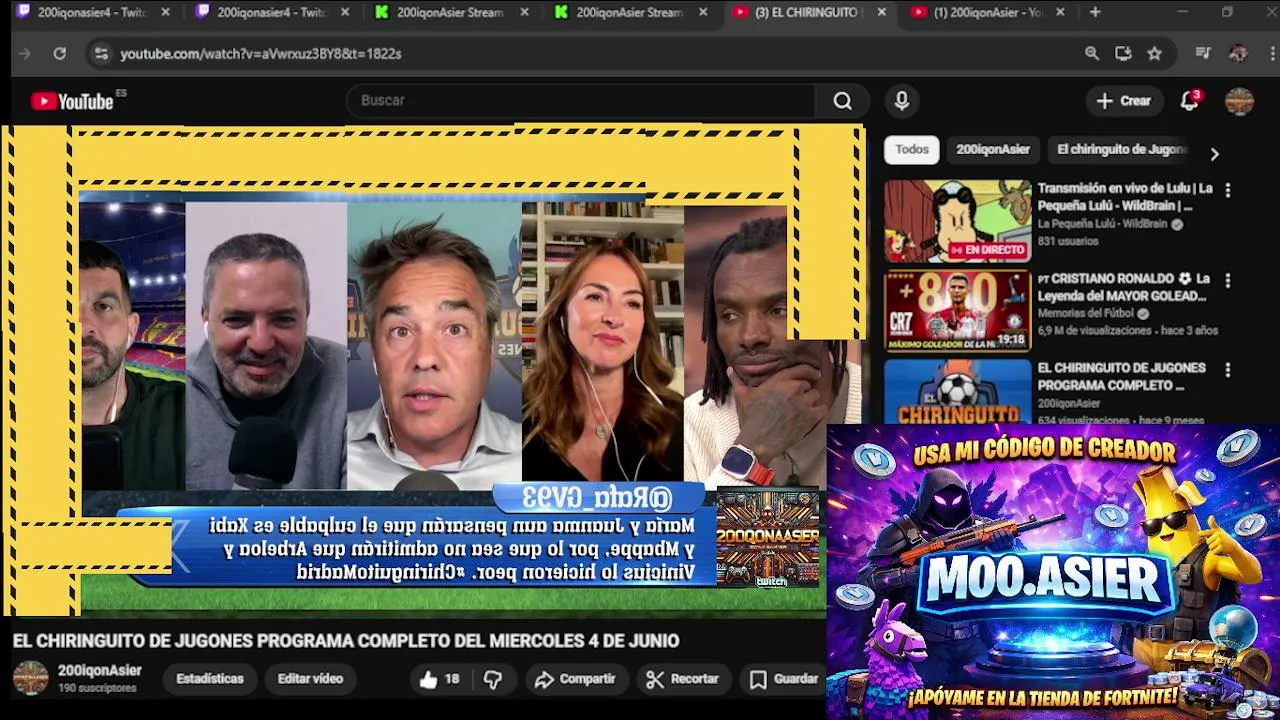Screen dimensions: 1280x720
Task: Open a new browser tab
Action: pos(1095,12)
